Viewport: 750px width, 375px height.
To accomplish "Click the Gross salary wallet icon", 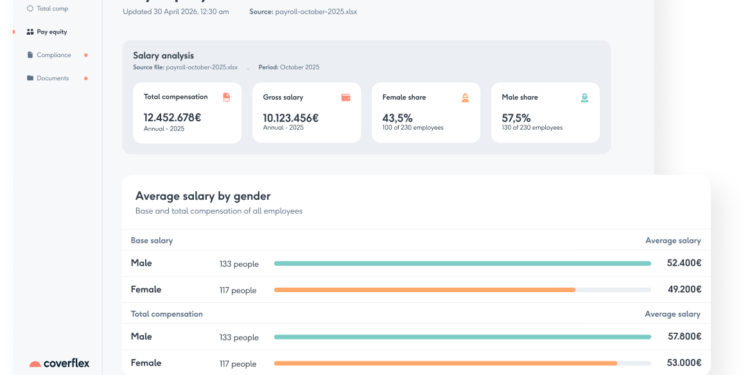I will 346,98.
